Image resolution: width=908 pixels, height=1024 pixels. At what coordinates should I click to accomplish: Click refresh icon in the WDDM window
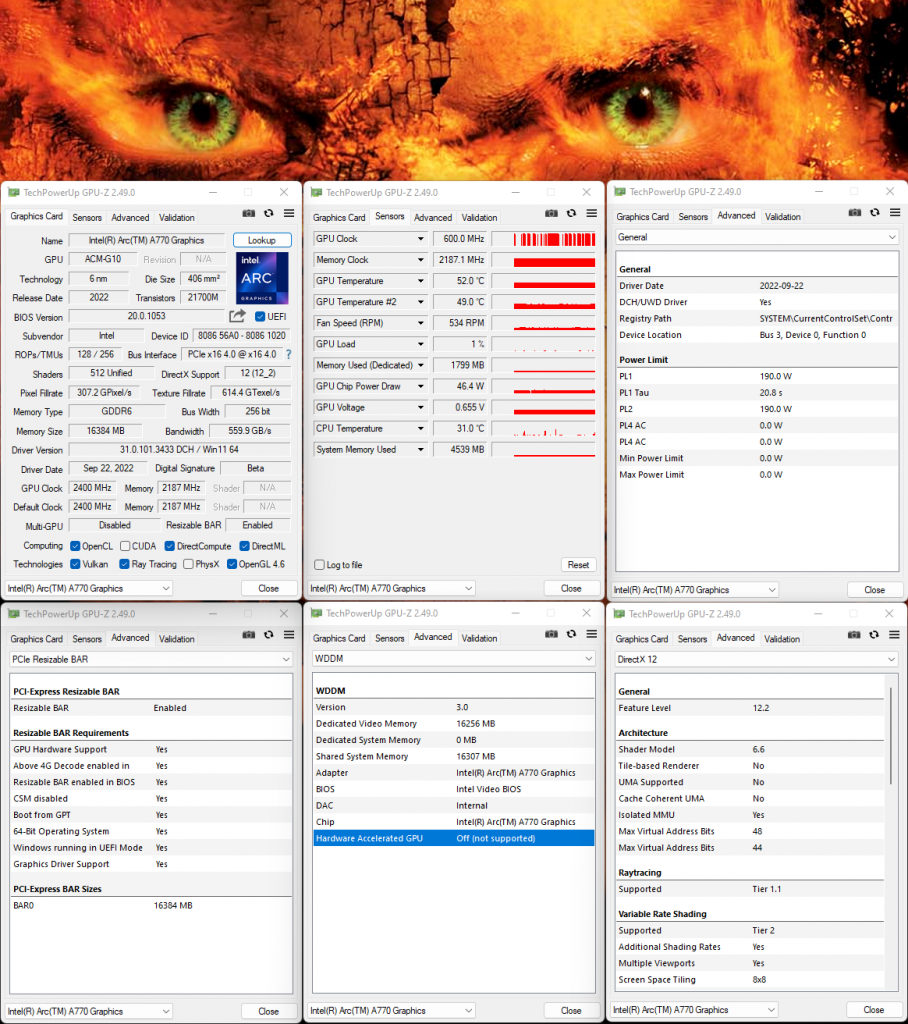(x=572, y=633)
